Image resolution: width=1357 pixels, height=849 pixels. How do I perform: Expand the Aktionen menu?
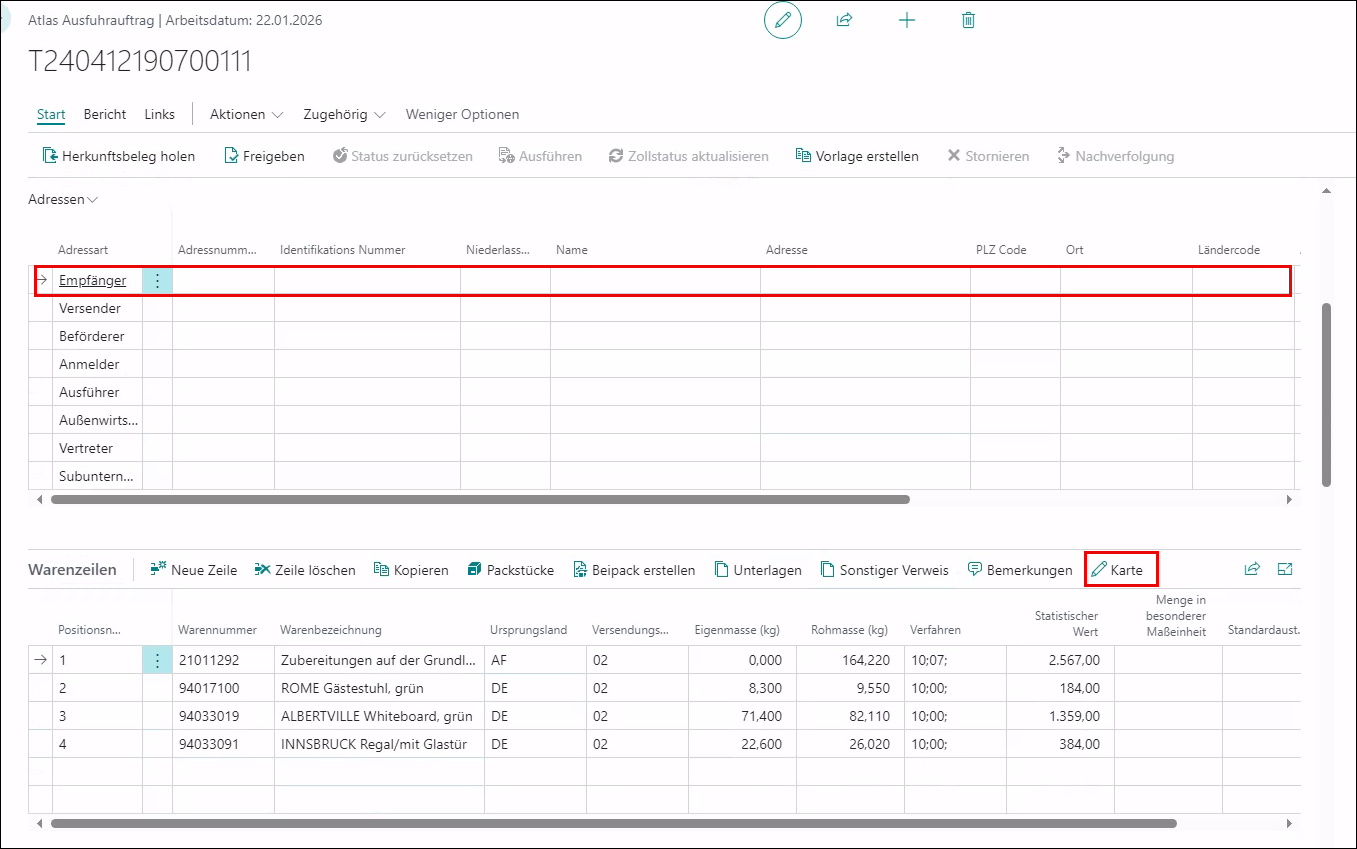(247, 114)
